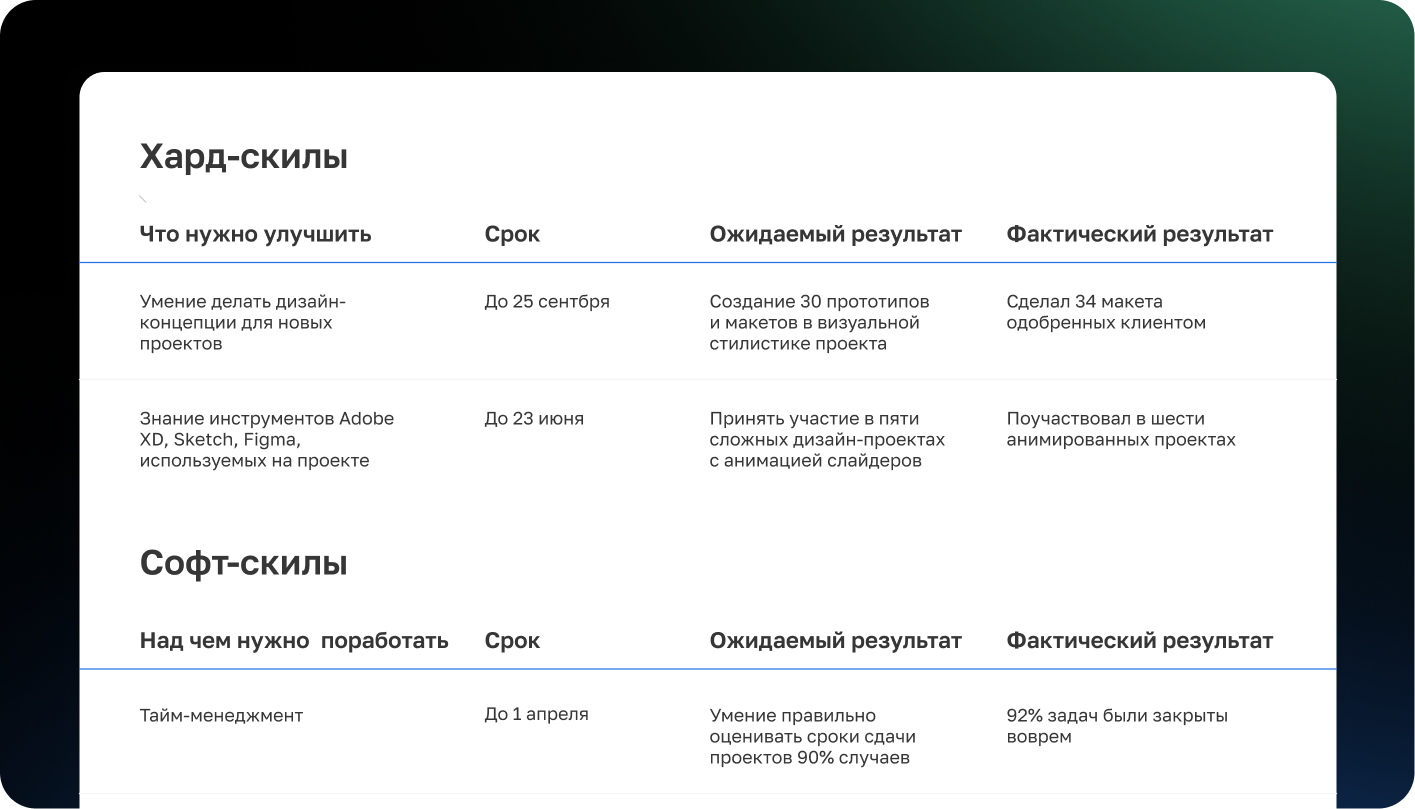1415x809 pixels.
Task: Click the "До 23 июня" deadline
Action: click(x=534, y=419)
